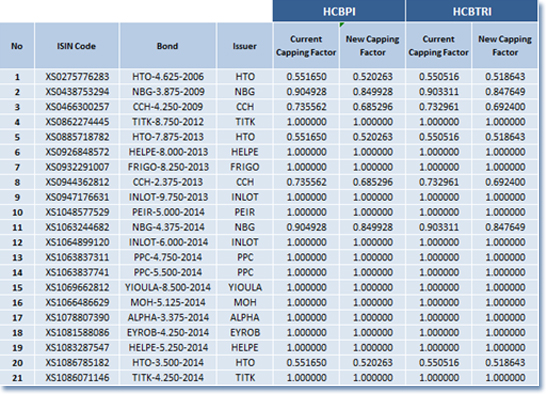Select ISIN cell XS0947176631
This screenshot has width=548, height=395.
[x=77, y=197]
